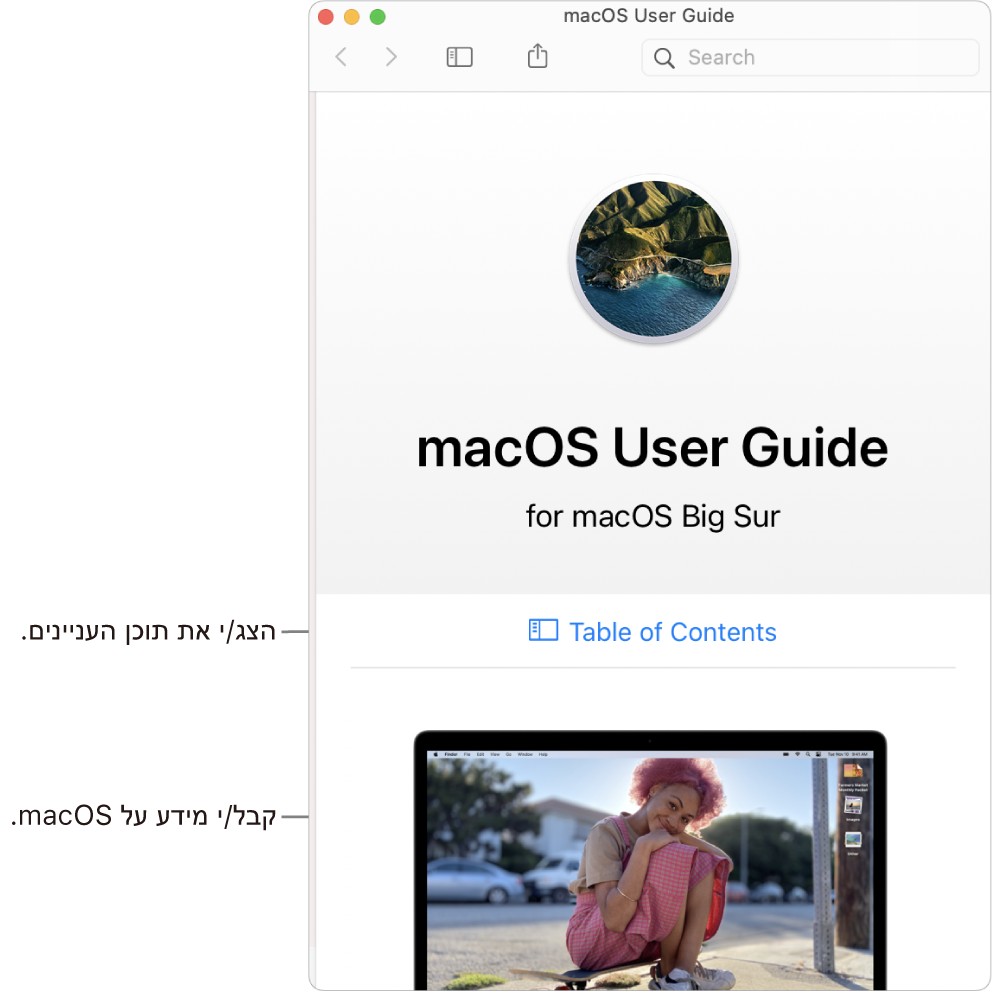Click the small icon beside Table of Contents

pos(543,630)
